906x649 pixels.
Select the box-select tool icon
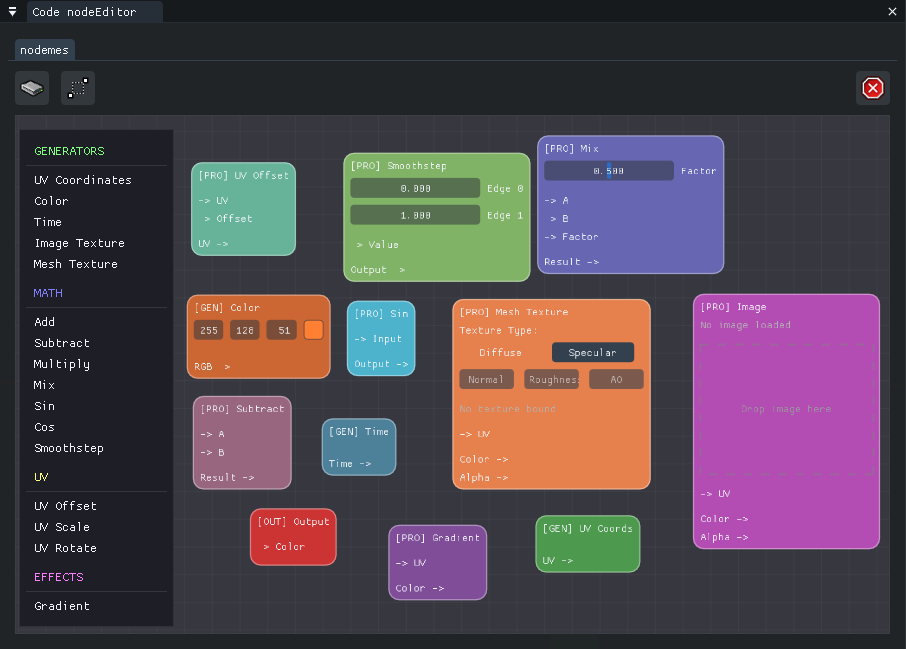point(77,88)
